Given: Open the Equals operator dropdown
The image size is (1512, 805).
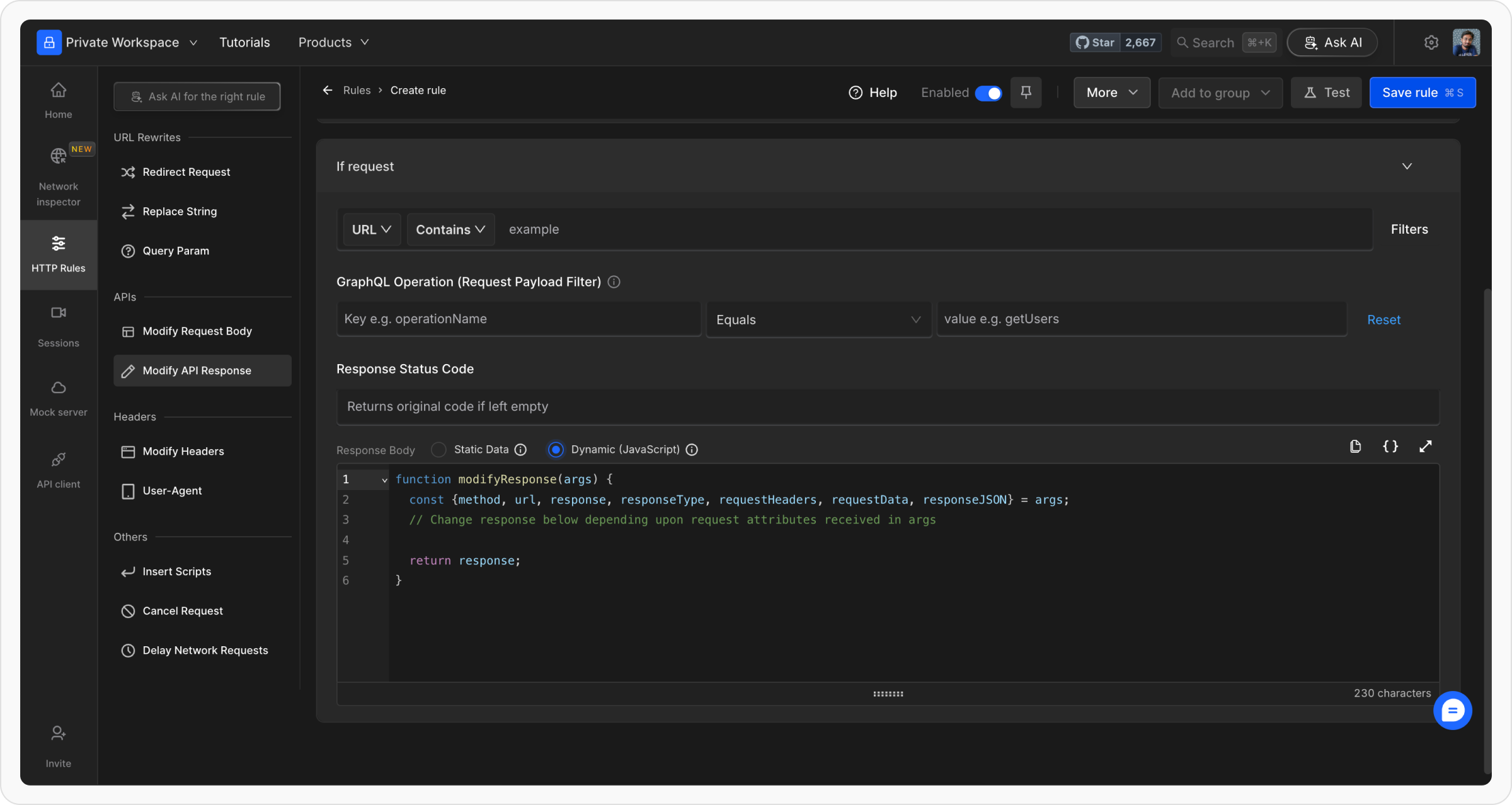Looking at the screenshot, I should pos(818,320).
